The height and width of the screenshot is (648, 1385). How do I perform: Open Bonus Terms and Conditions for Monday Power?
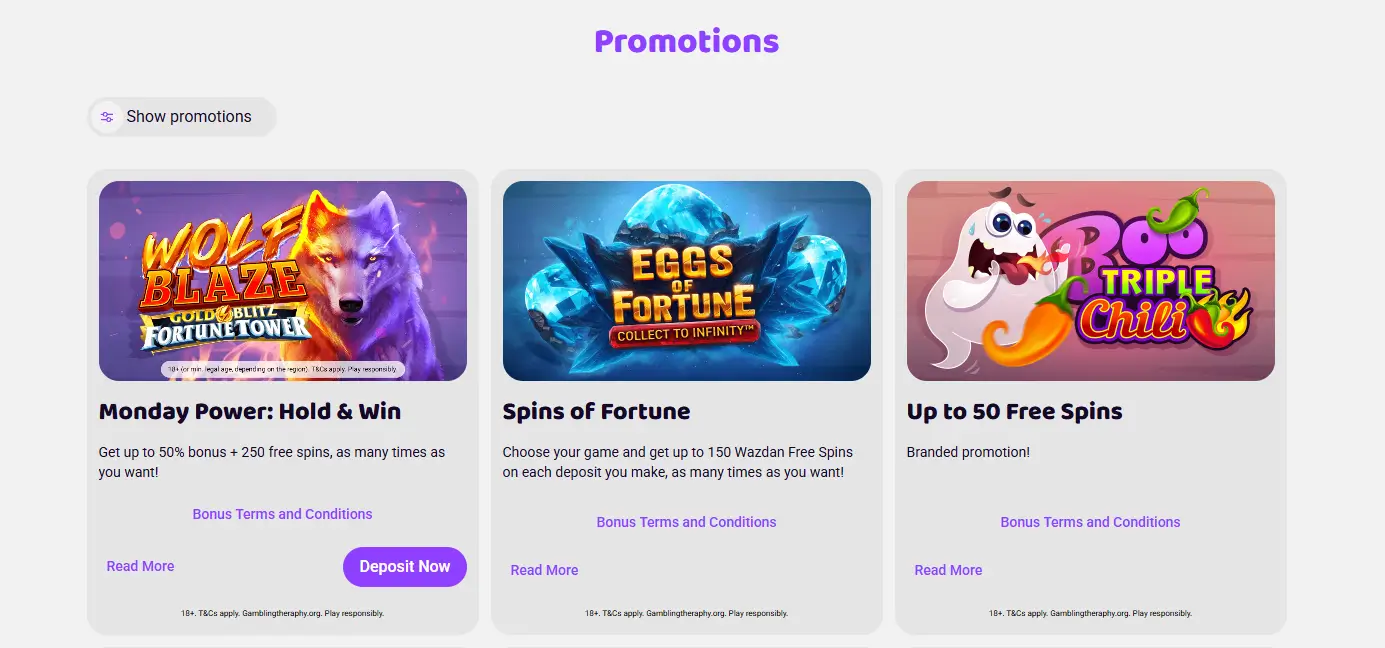282,514
